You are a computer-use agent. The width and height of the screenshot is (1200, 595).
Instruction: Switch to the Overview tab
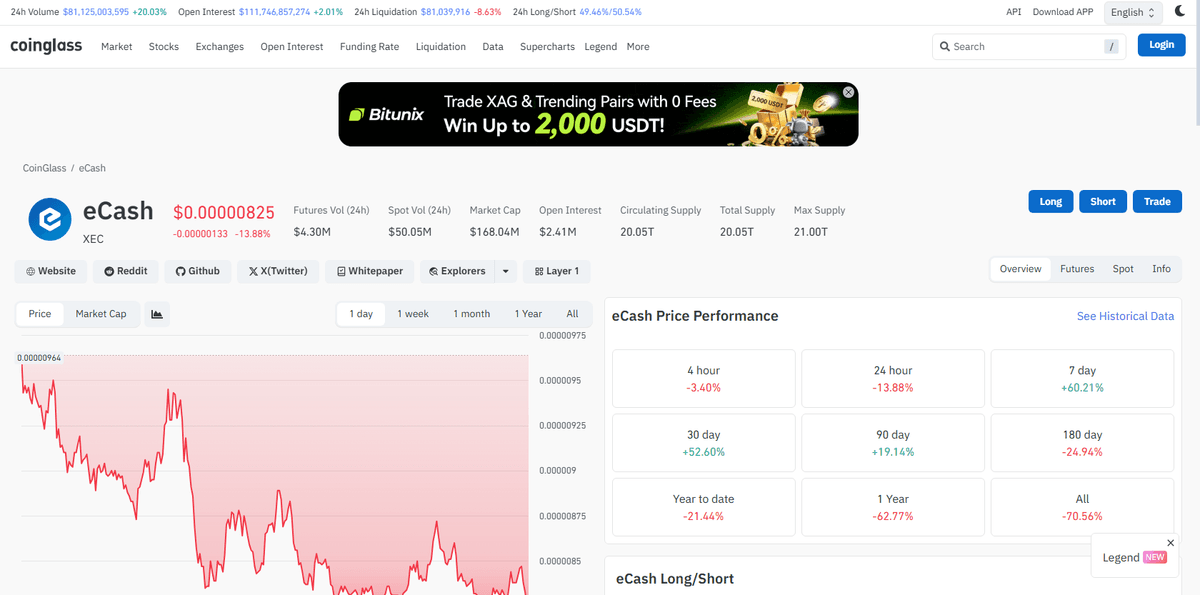tap(1021, 269)
